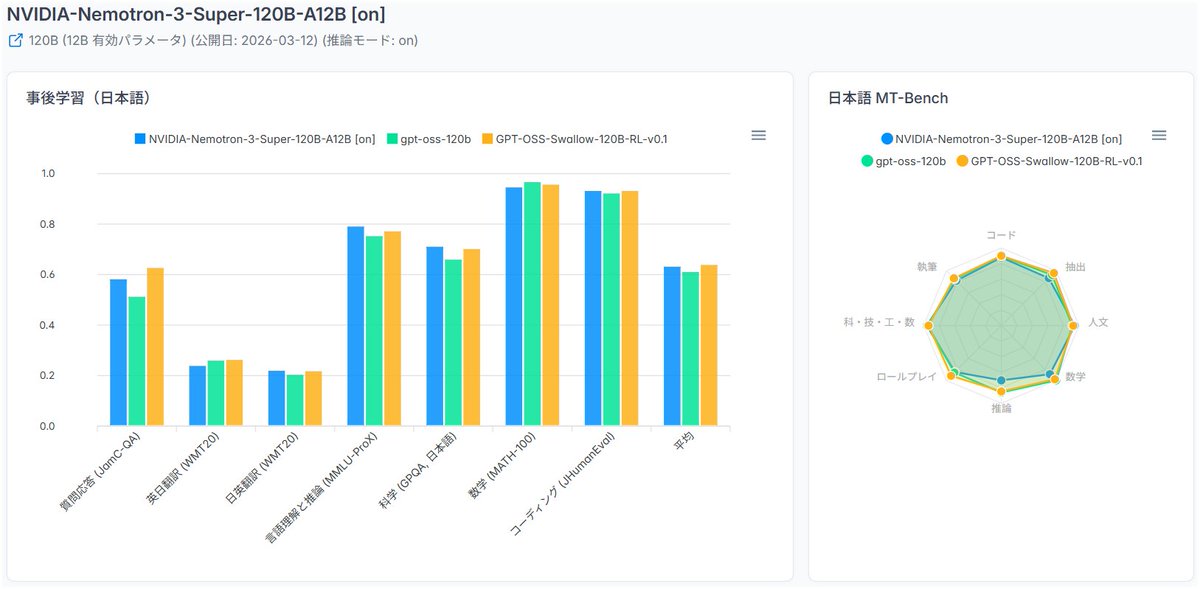Viewport: 1200px width, 589px height.
Task: Click the 言語理解と推論 (MMLU-ProX) axis label
Action: [319, 488]
